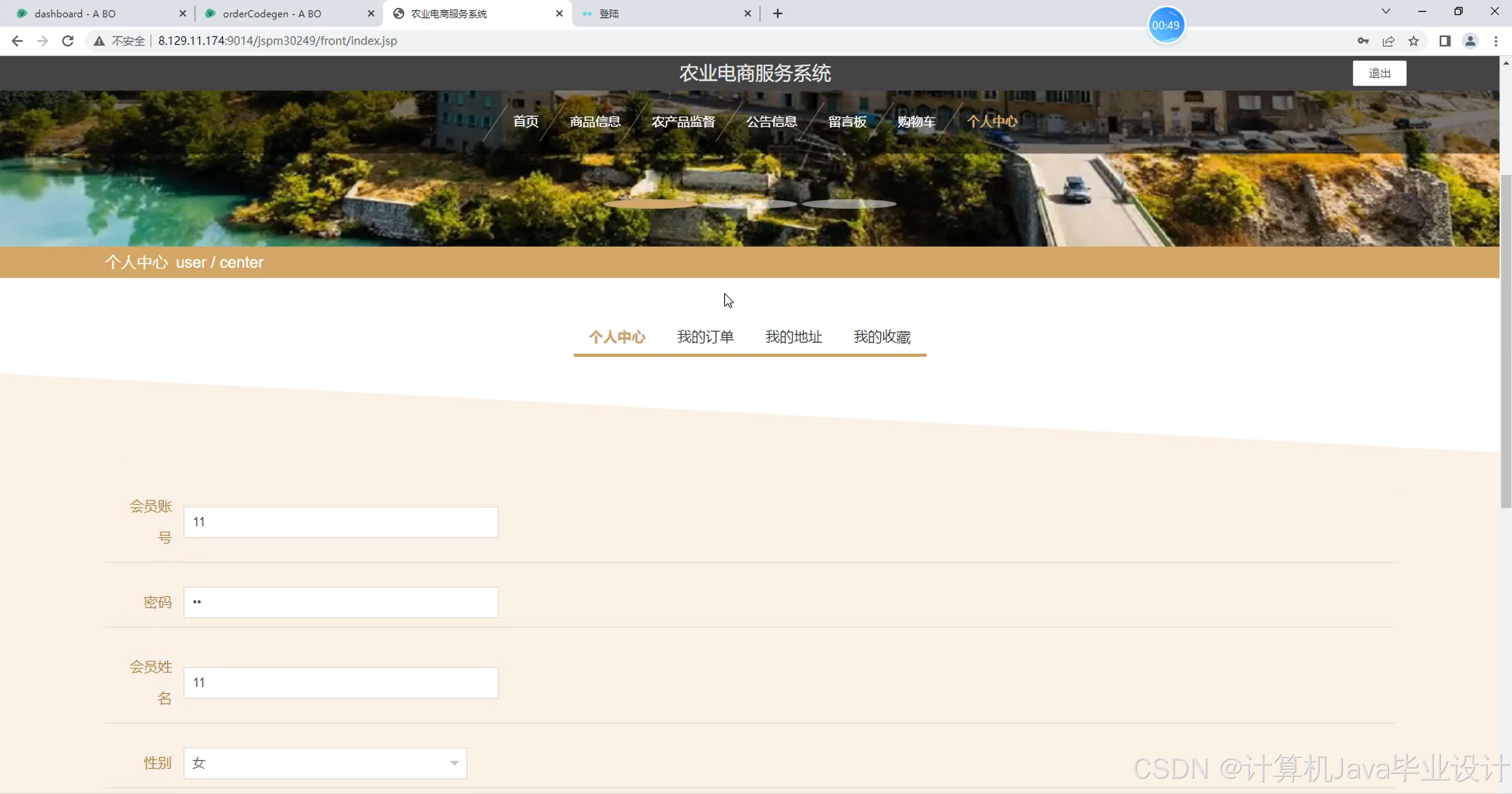
Task: Switch to 我的收藏 sub-tab
Action: click(882, 337)
